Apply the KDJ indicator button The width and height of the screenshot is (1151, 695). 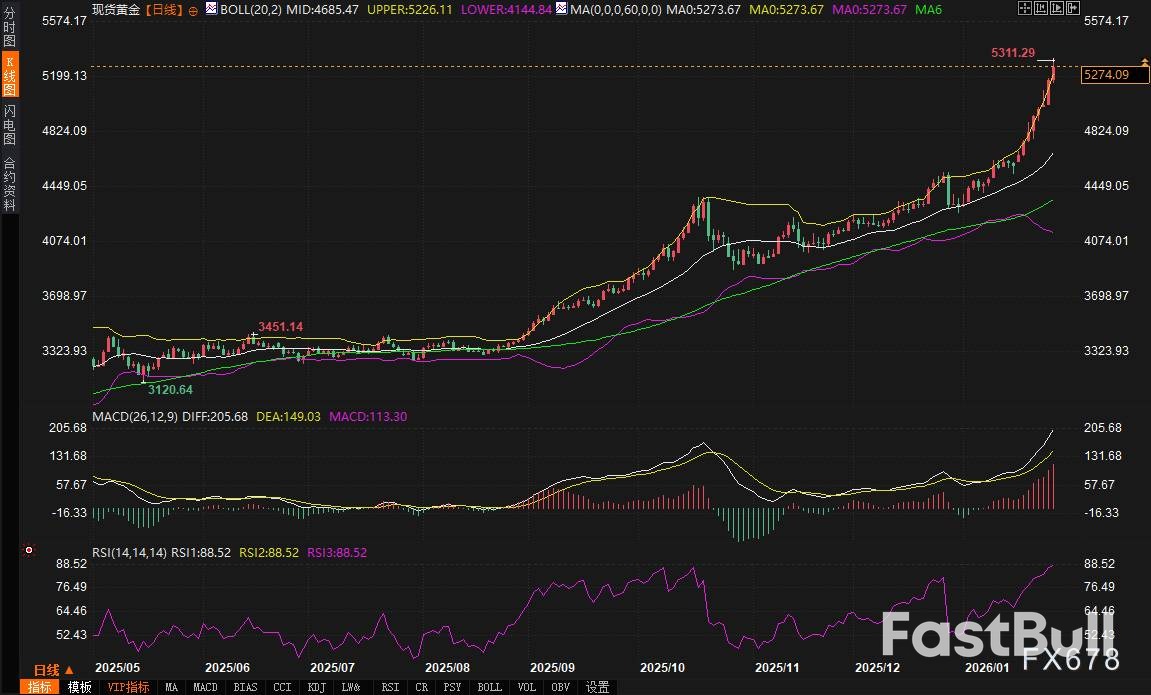point(316,687)
